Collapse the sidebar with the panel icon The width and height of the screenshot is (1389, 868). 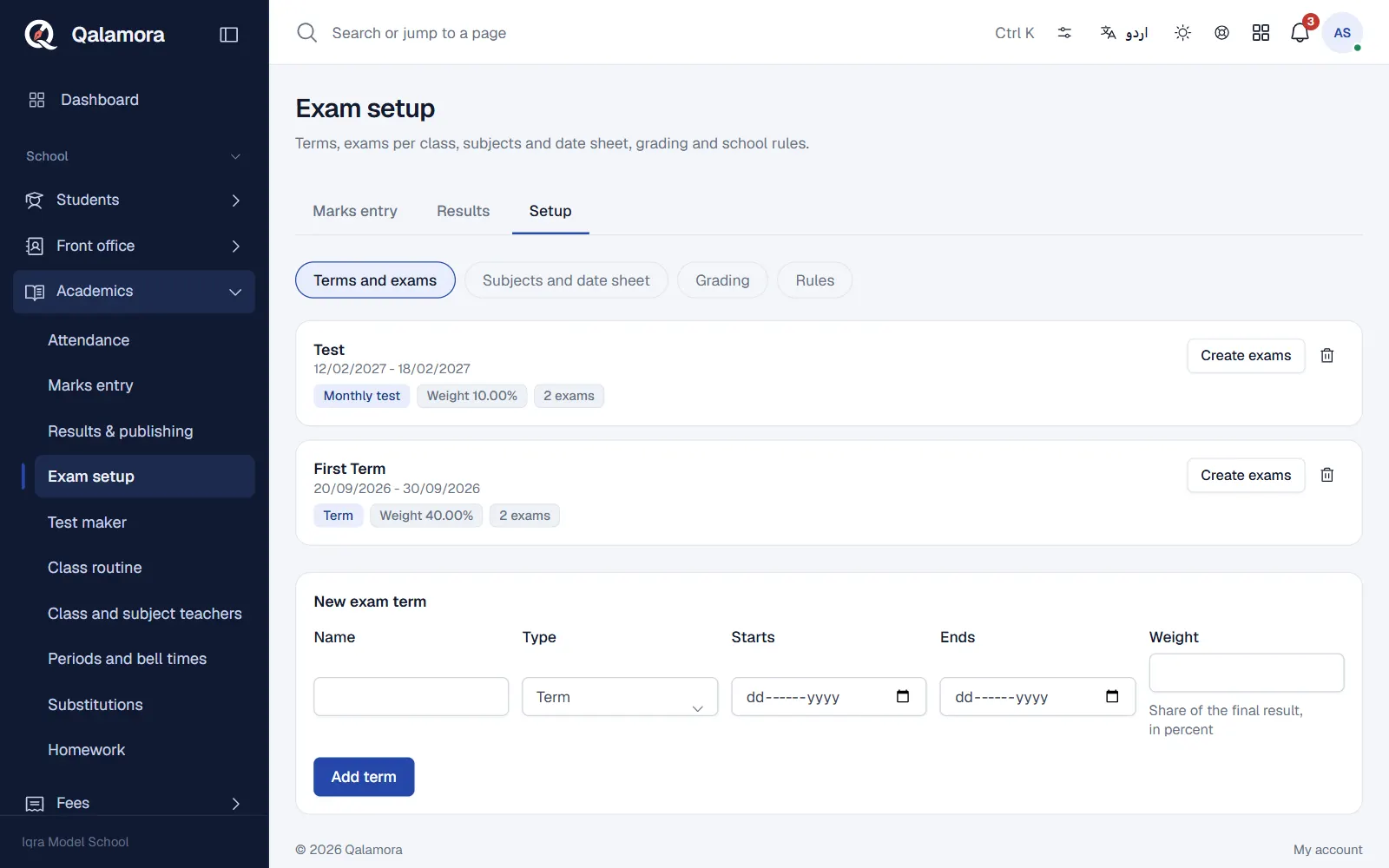pos(229,35)
